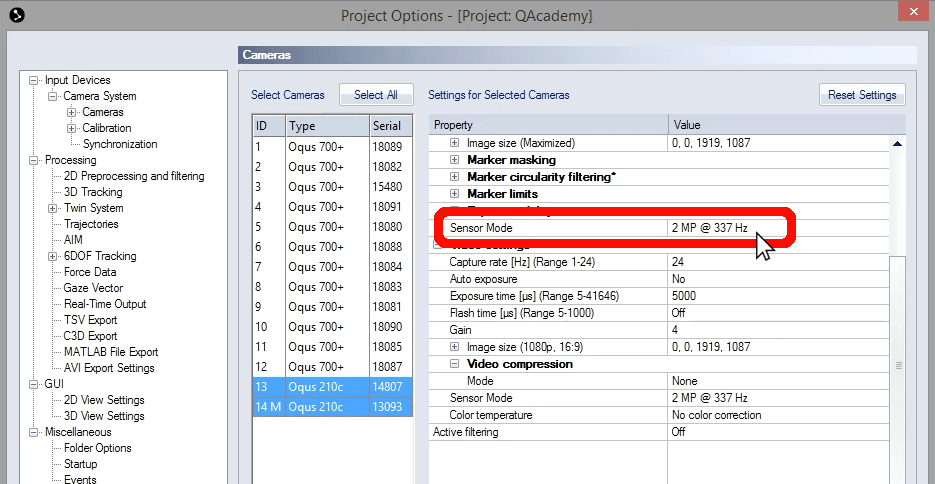Edit Exposure time value 5000
This screenshot has height=484, width=935.
pos(778,296)
